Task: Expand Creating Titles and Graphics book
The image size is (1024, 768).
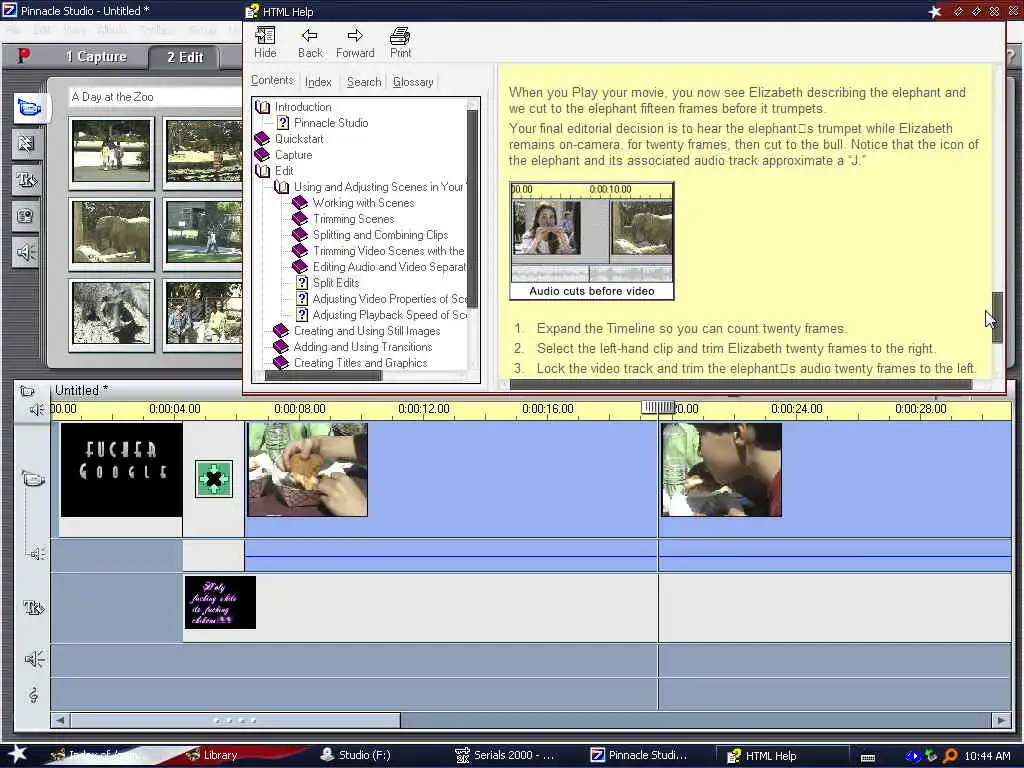Action: coord(281,363)
